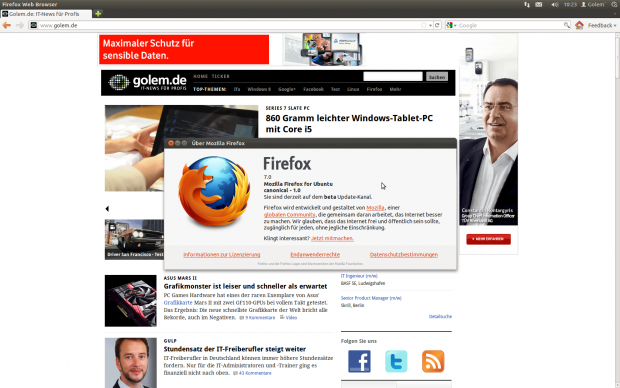Click the Asus Mars II graphics card thumbnail
Viewport: 620px width, 388px height.
point(130,301)
